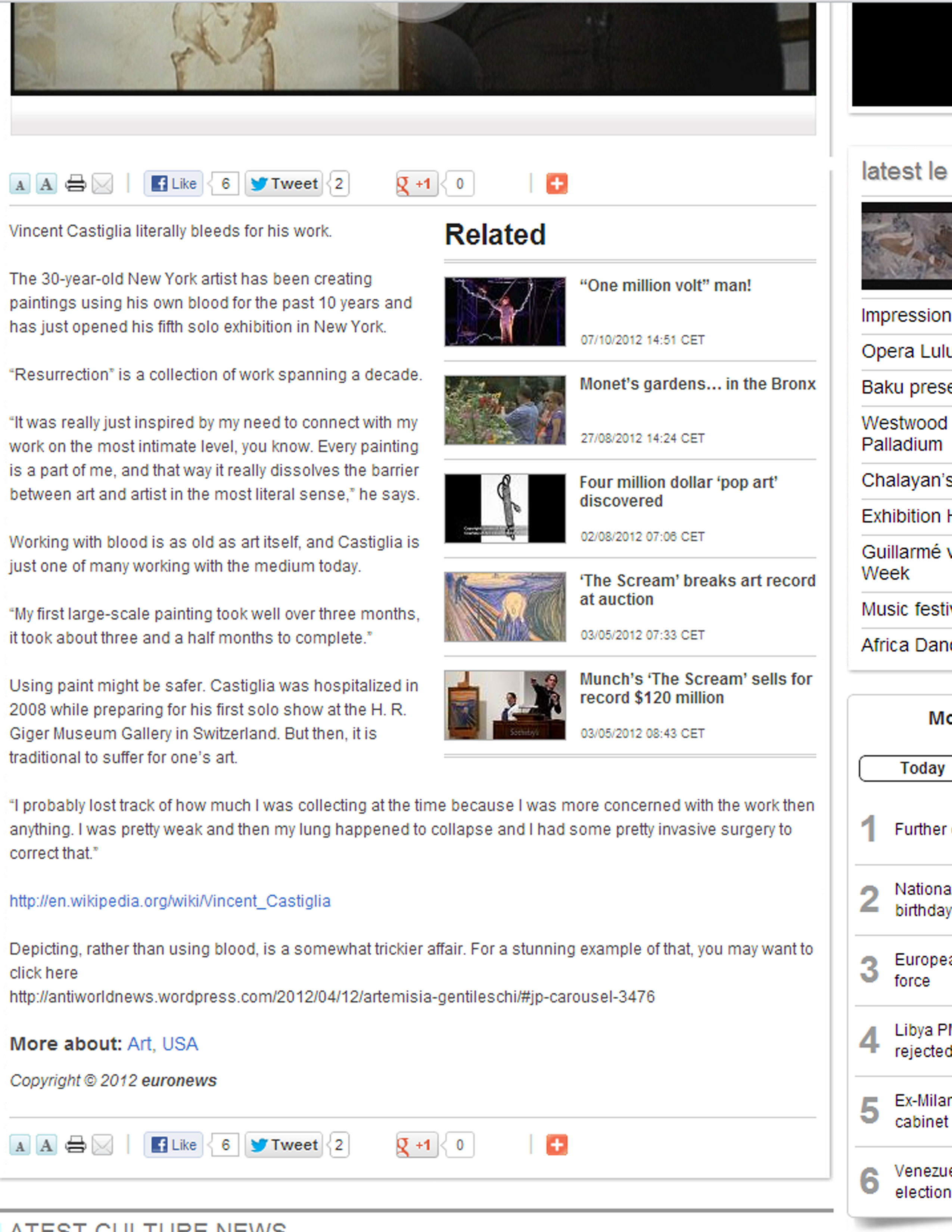This screenshot has width=952, height=1232.
Task: Click the top red plus share icon
Action: [x=557, y=184]
